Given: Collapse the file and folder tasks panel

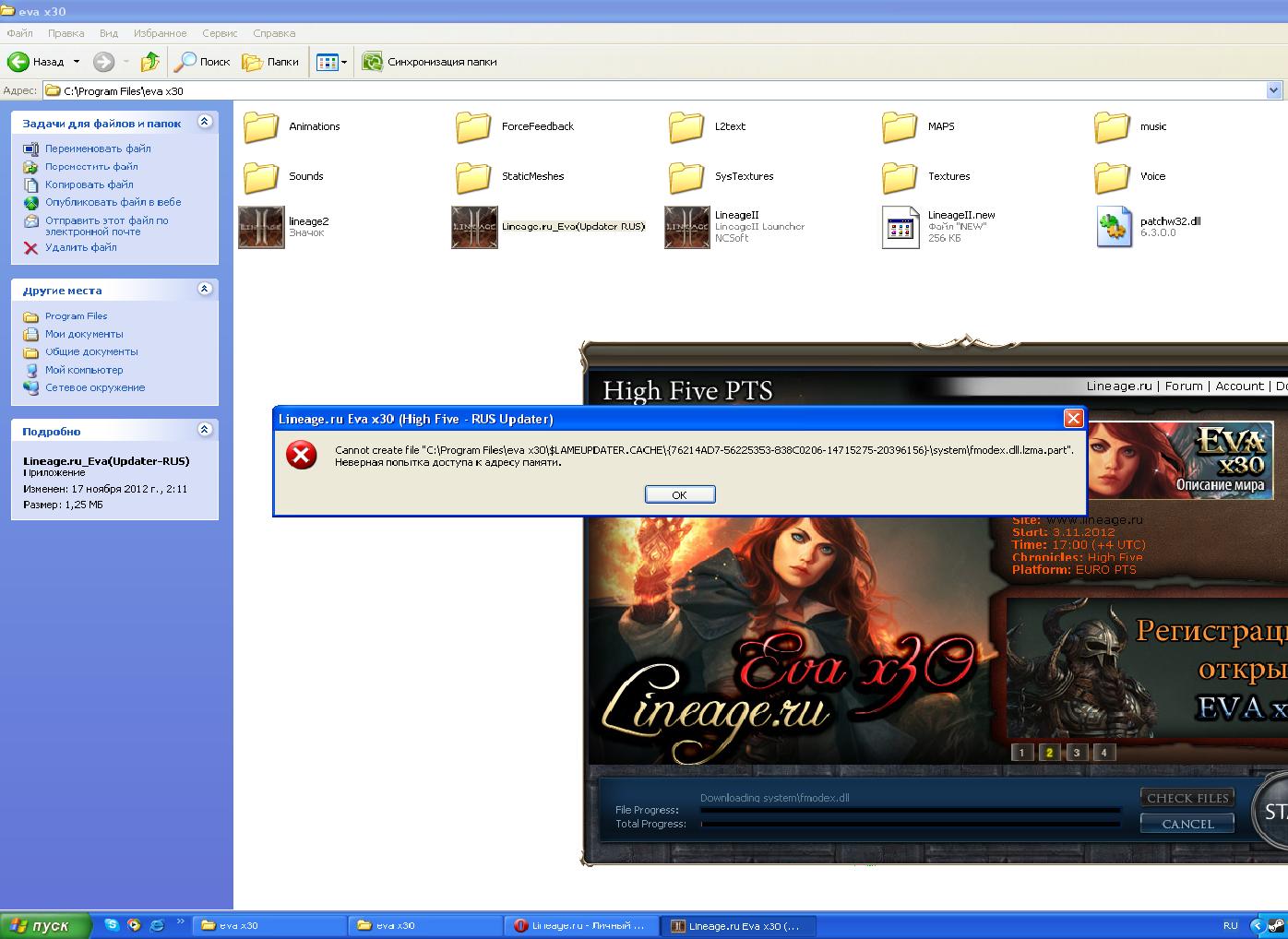Looking at the screenshot, I should click(x=205, y=122).
